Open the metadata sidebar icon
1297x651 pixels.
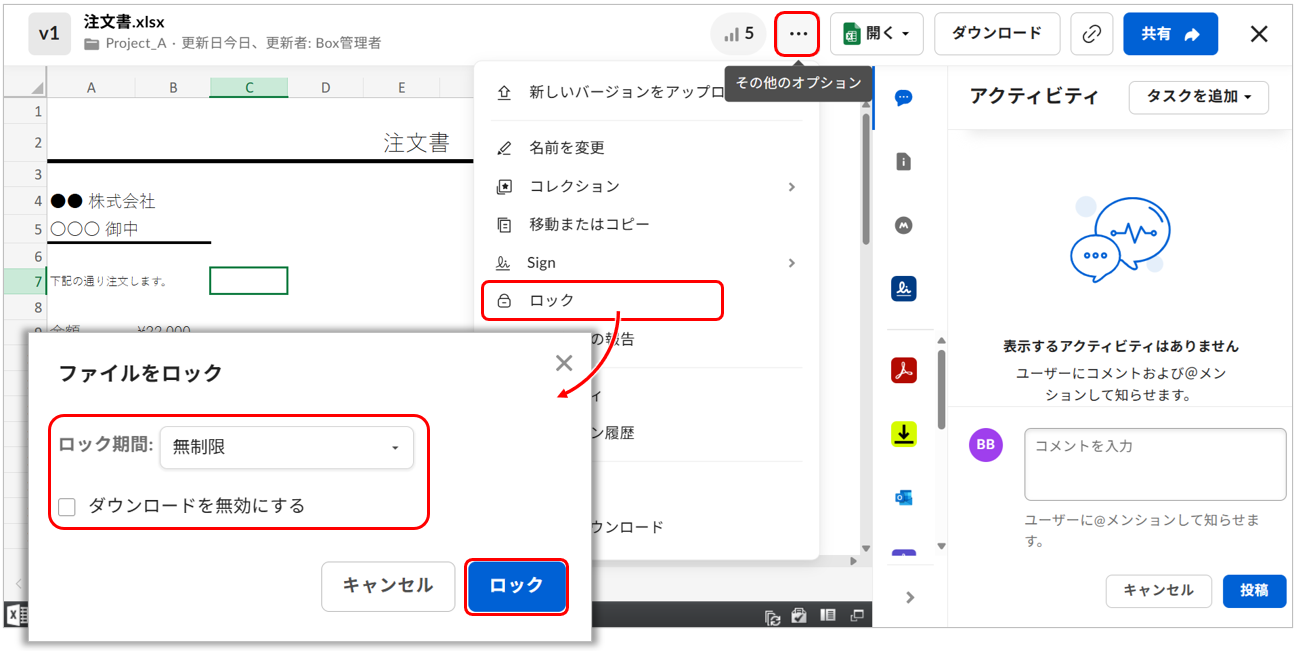click(904, 226)
